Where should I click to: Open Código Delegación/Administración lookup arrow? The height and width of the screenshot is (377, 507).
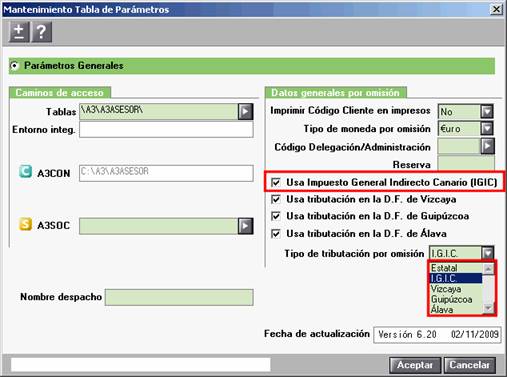coord(488,146)
